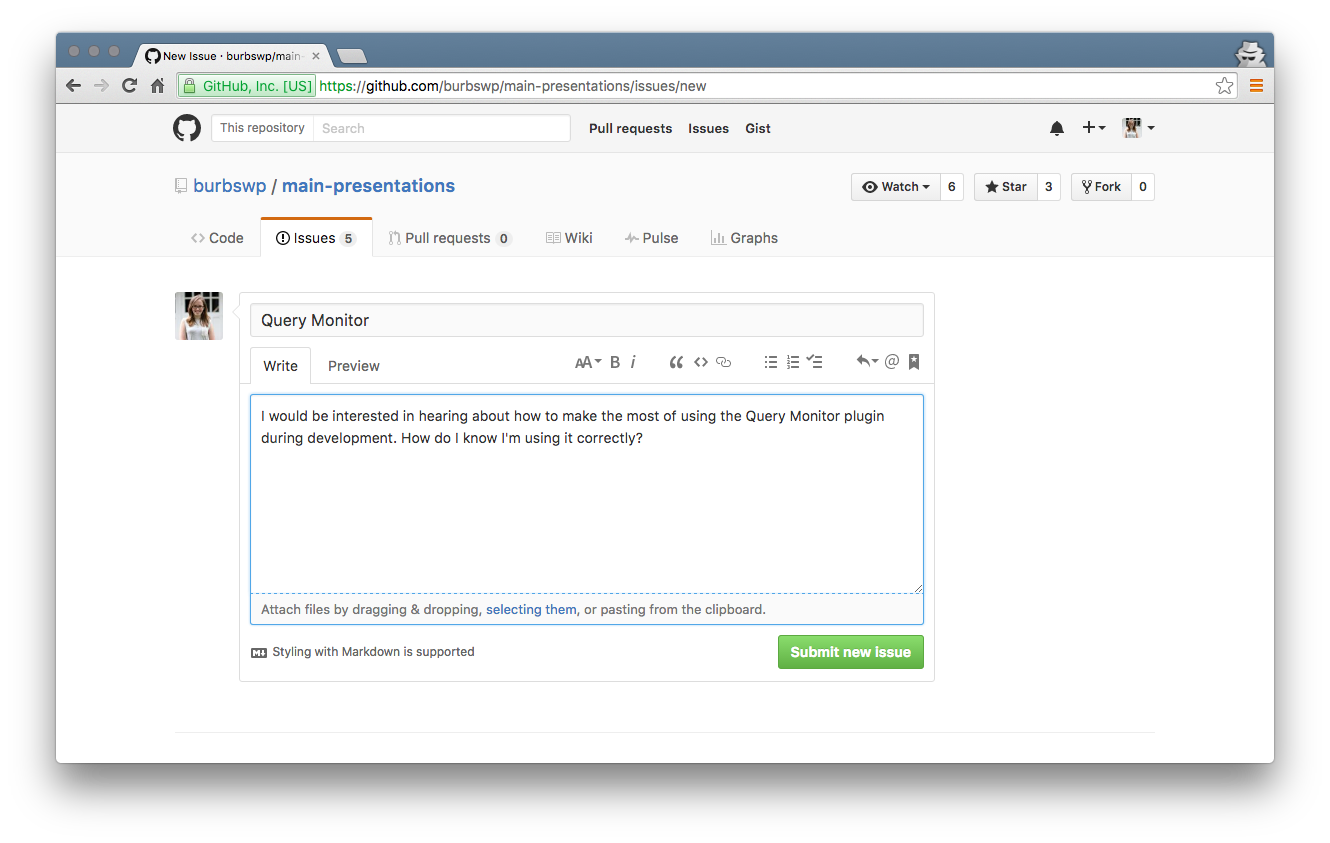The width and height of the screenshot is (1330, 843).
Task: Apply italic formatting to text
Action: (633, 362)
